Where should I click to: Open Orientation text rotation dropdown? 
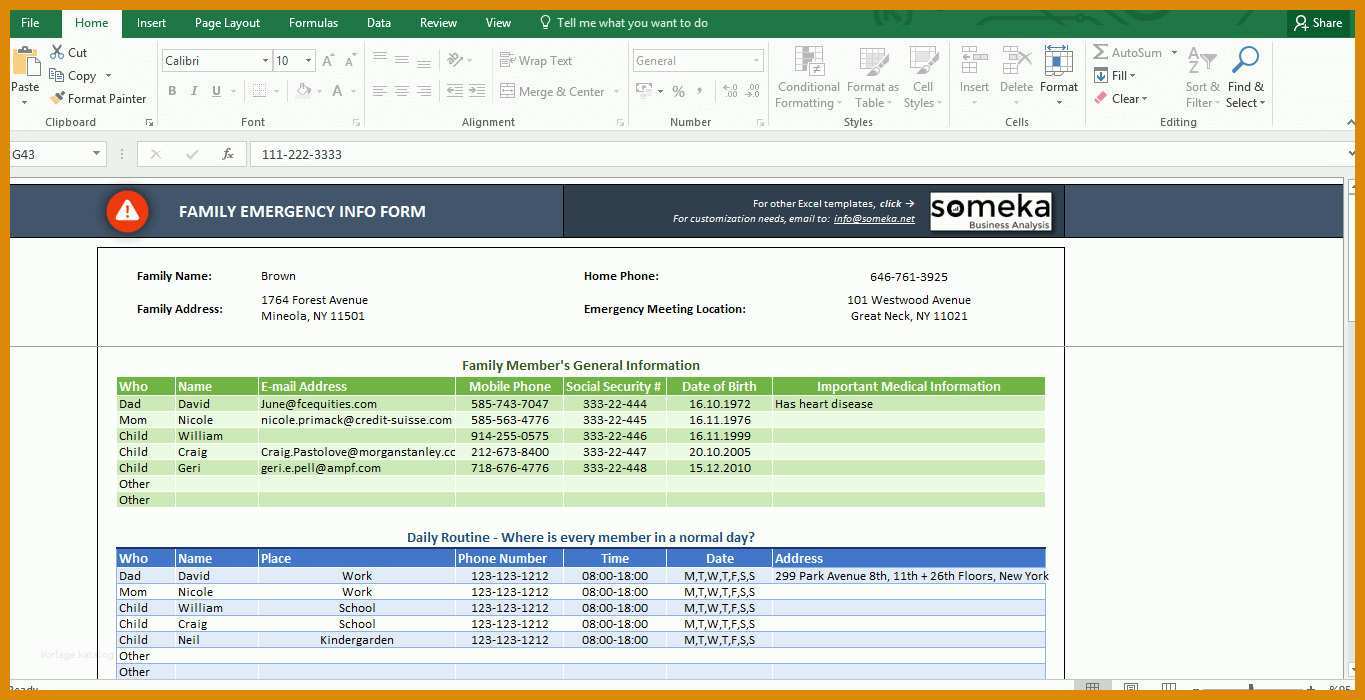460,59
